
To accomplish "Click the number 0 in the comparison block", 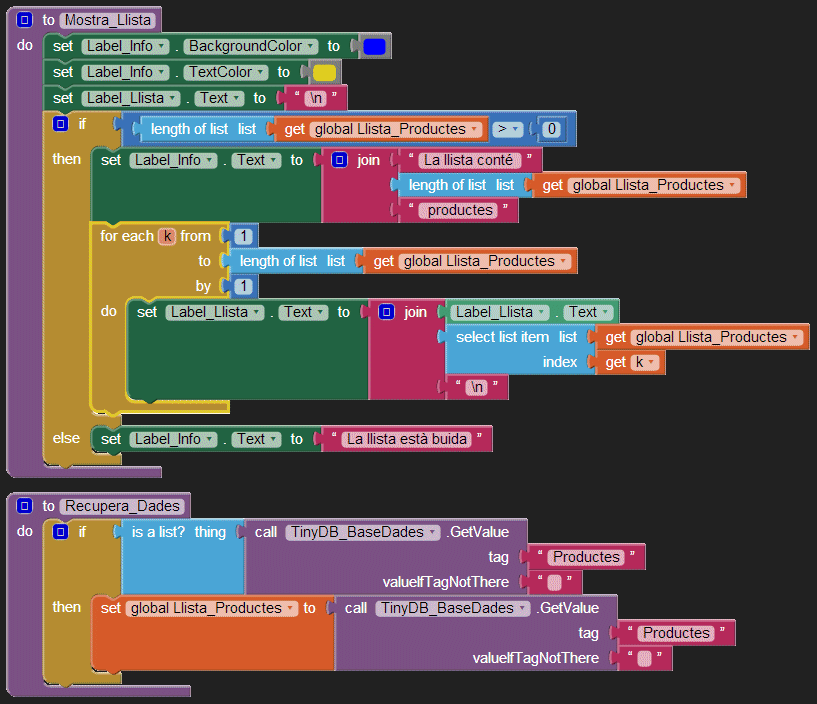I will pyautogui.click(x=551, y=129).
